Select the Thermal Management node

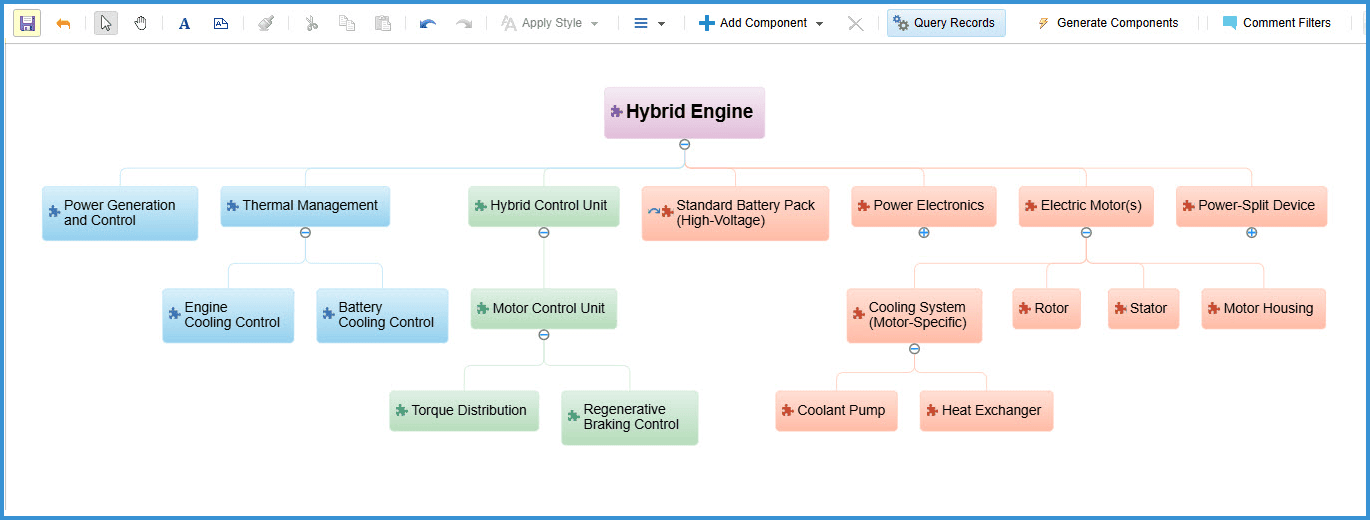[305, 206]
